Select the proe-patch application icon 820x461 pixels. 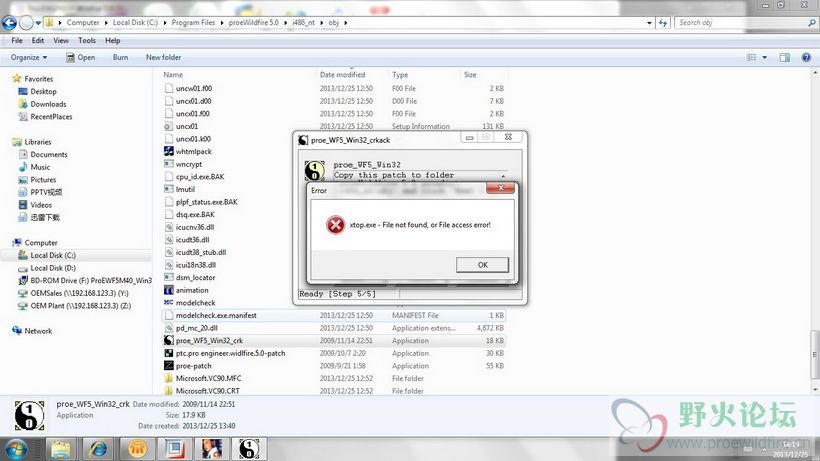(x=168, y=366)
